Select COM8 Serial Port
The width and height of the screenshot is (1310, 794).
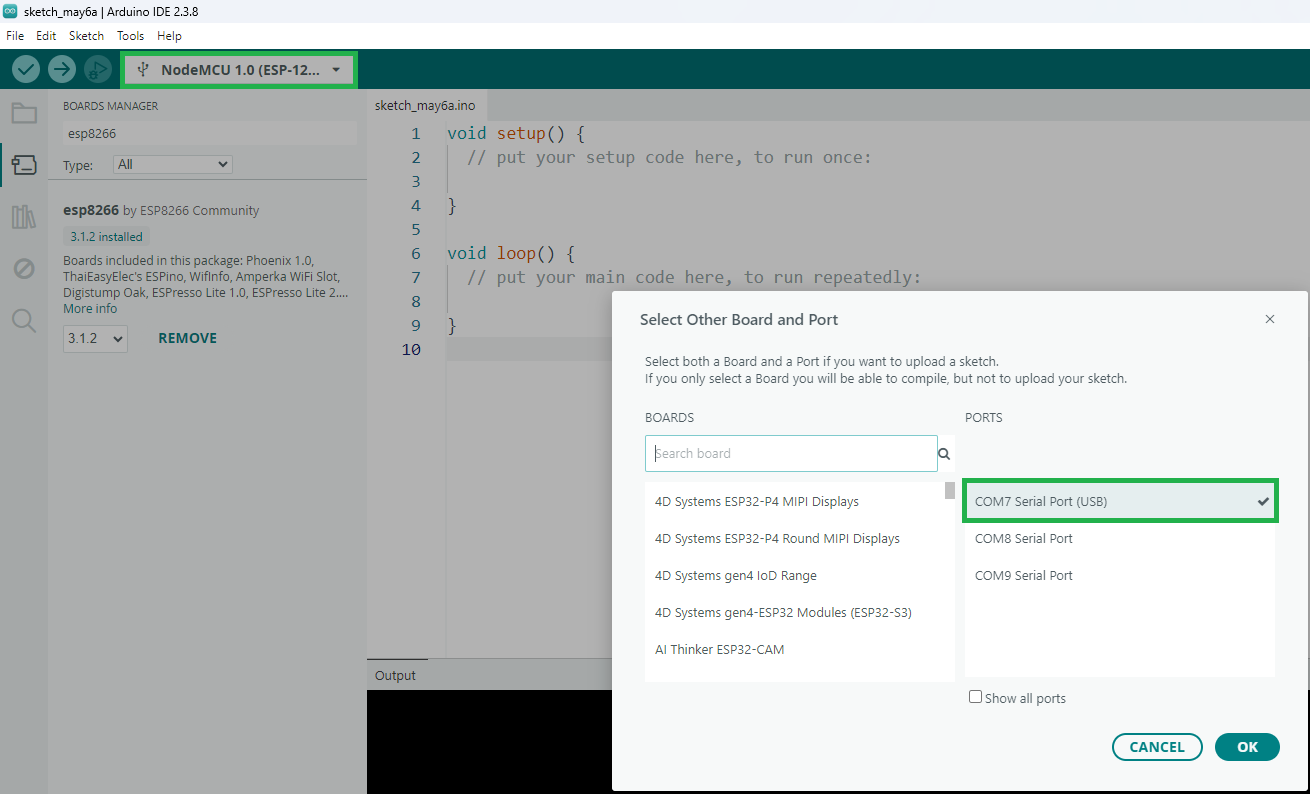coord(1120,538)
